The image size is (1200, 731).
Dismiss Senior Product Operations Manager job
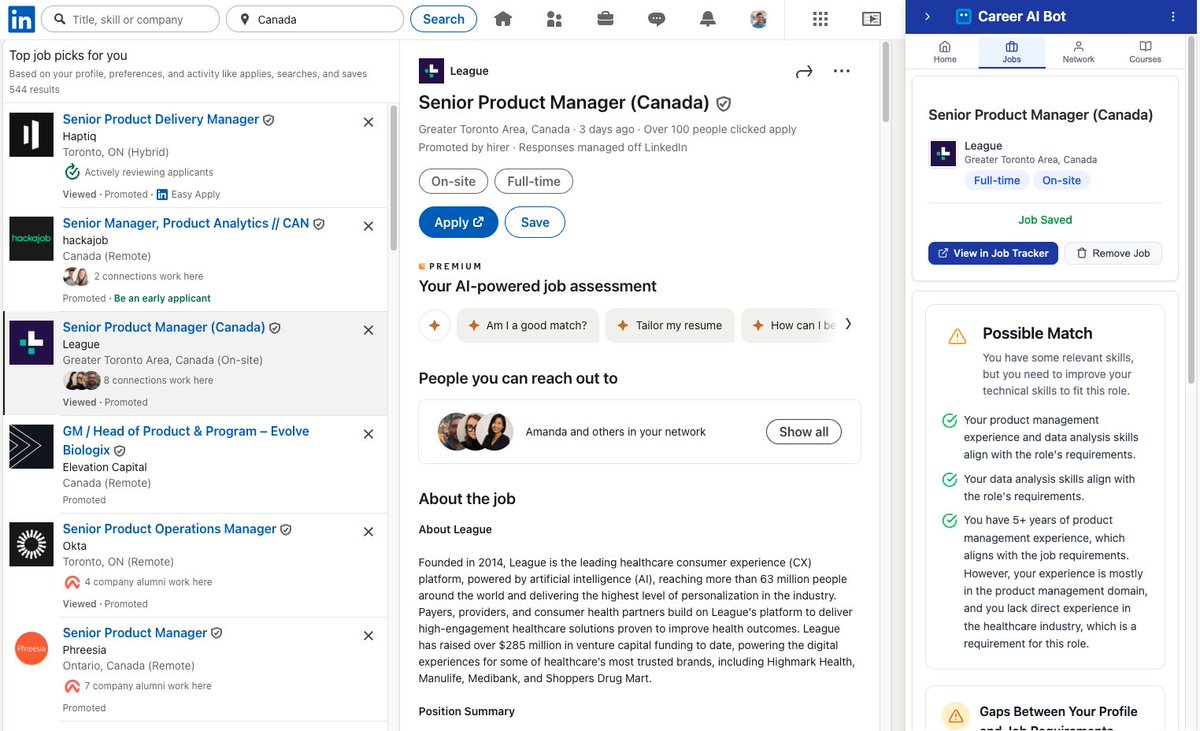point(368,532)
